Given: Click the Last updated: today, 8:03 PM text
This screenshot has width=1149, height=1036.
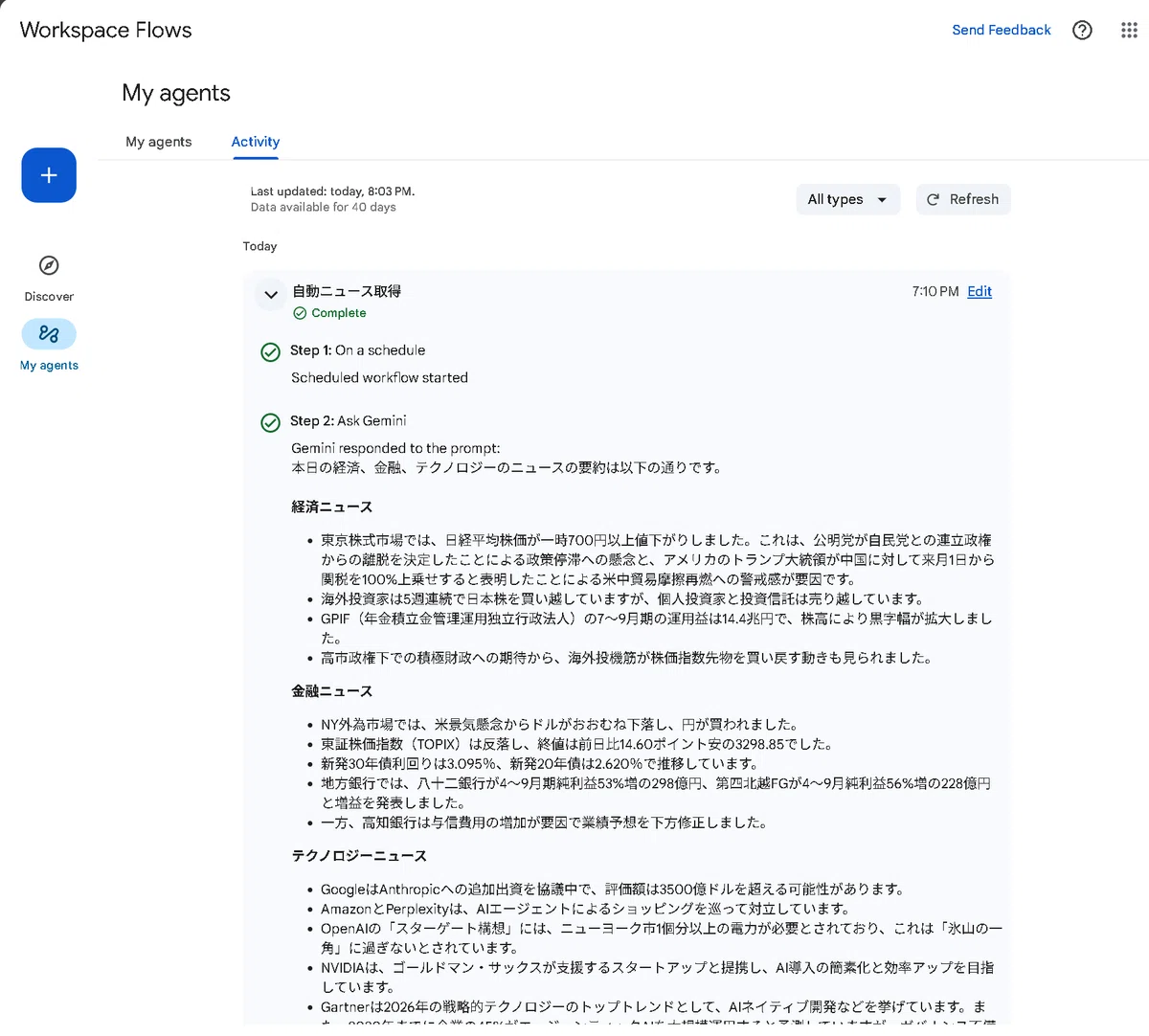Looking at the screenshot, I should pos(332,191).
